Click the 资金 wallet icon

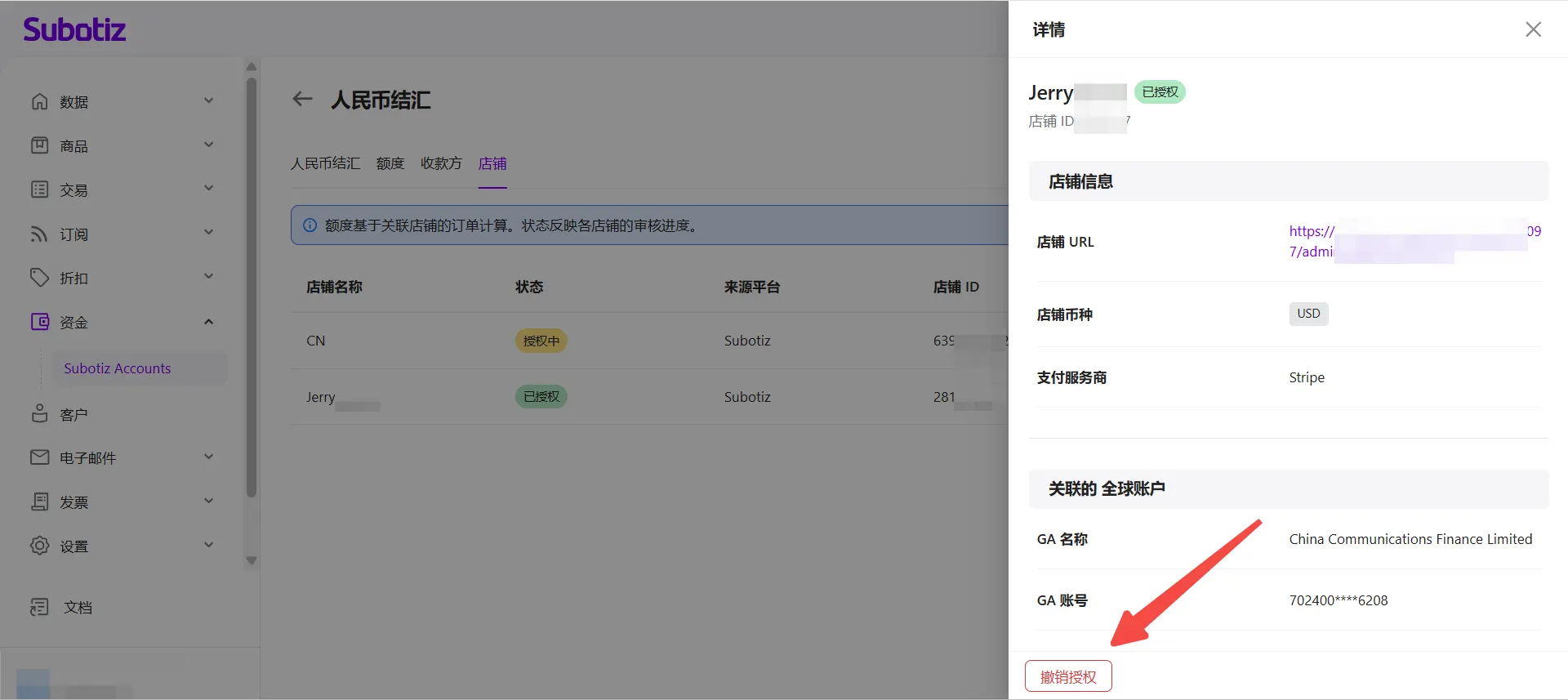coord(39,322)
